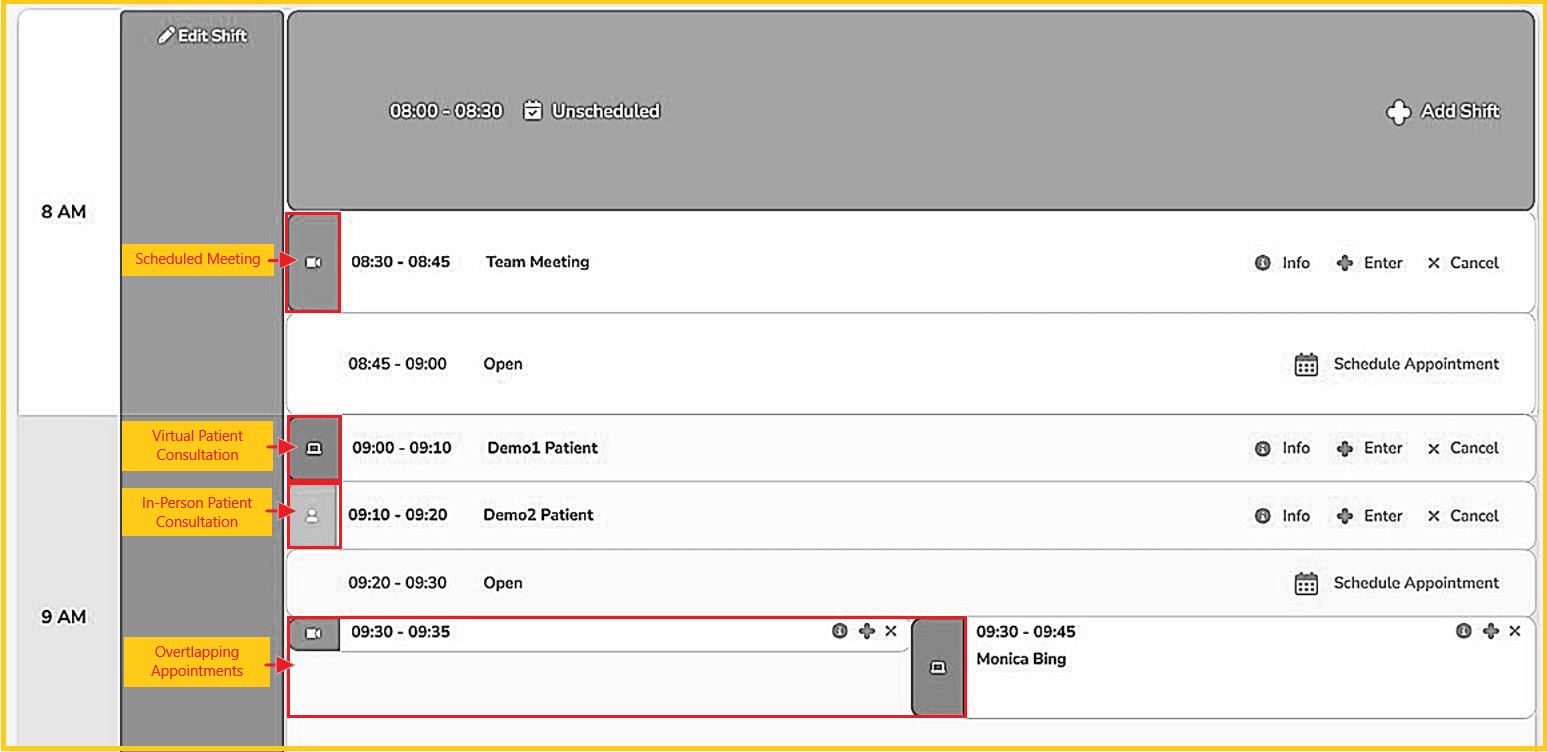Screen dimensions: 1547x752
Task: Enter the Team Meeting appointment
Action: tap(1369, 263)
